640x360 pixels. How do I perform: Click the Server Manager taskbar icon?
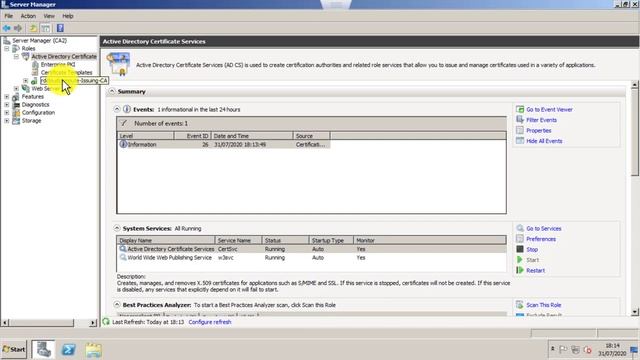click(43, 350)
